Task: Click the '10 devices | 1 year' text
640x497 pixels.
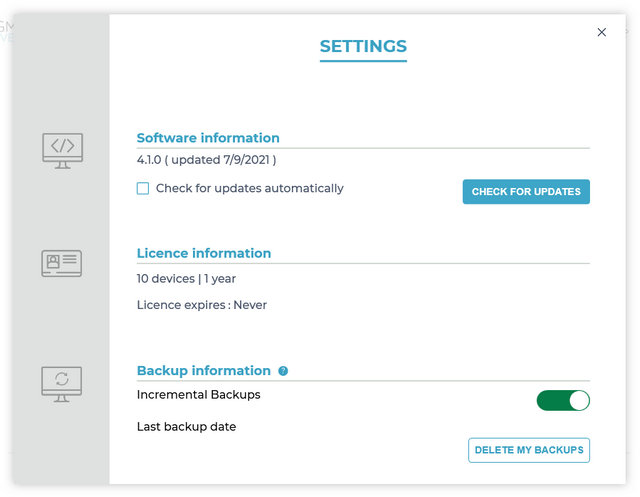Action: 186,278
